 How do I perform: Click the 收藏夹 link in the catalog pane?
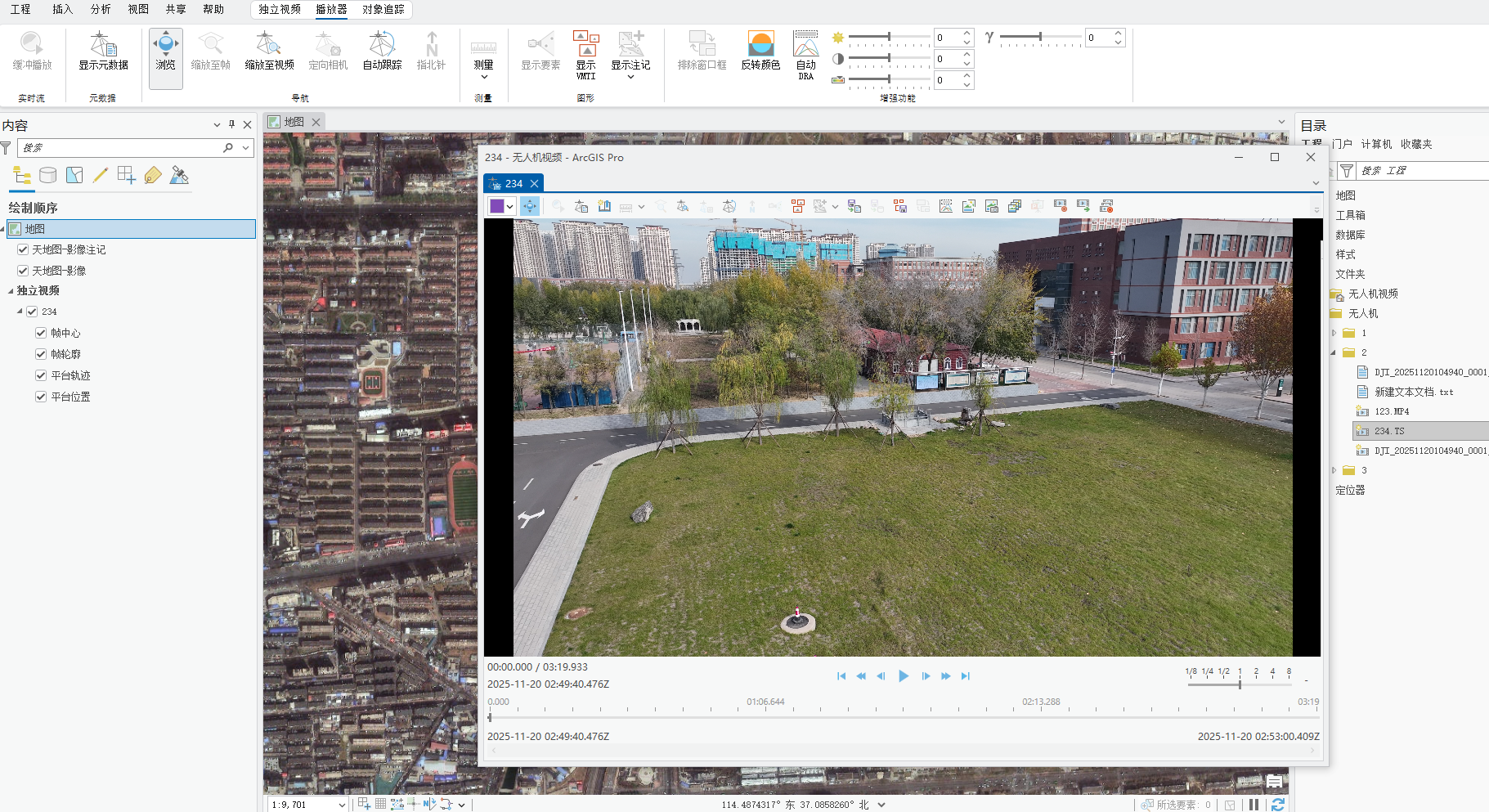coord(1416,144)
